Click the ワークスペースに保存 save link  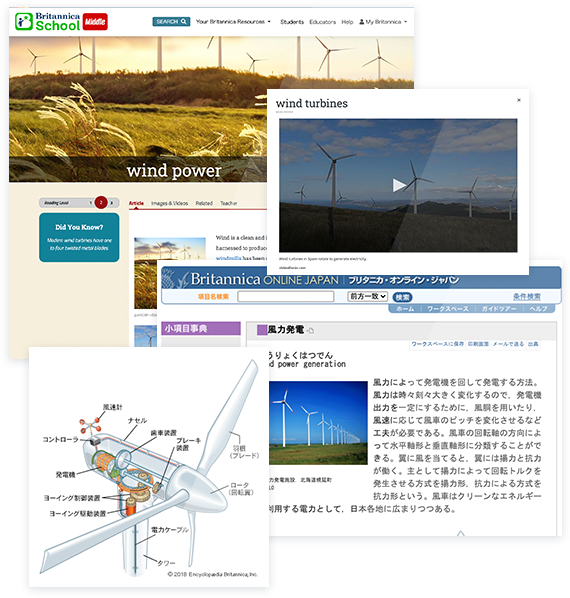click(x=437, y=344)
